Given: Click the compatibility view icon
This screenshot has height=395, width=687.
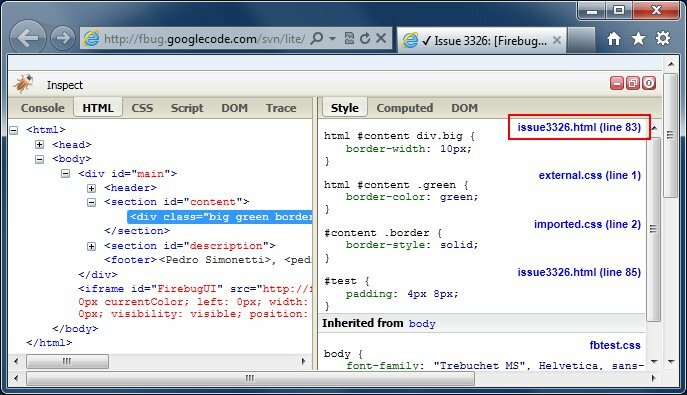Looking at the screenshot, I should [x=349, y=39].
